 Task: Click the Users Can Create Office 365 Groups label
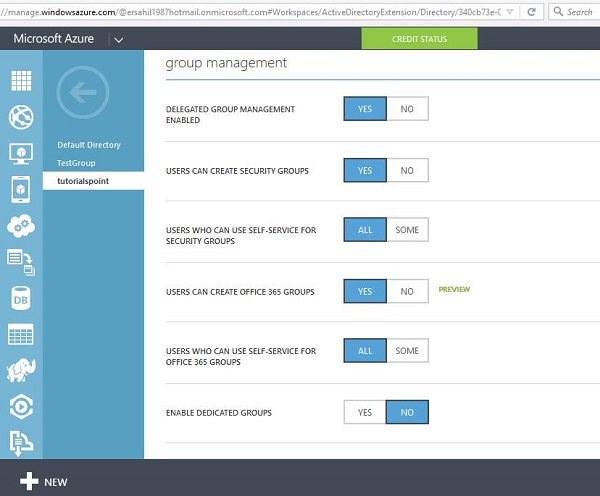pos(240,292)
